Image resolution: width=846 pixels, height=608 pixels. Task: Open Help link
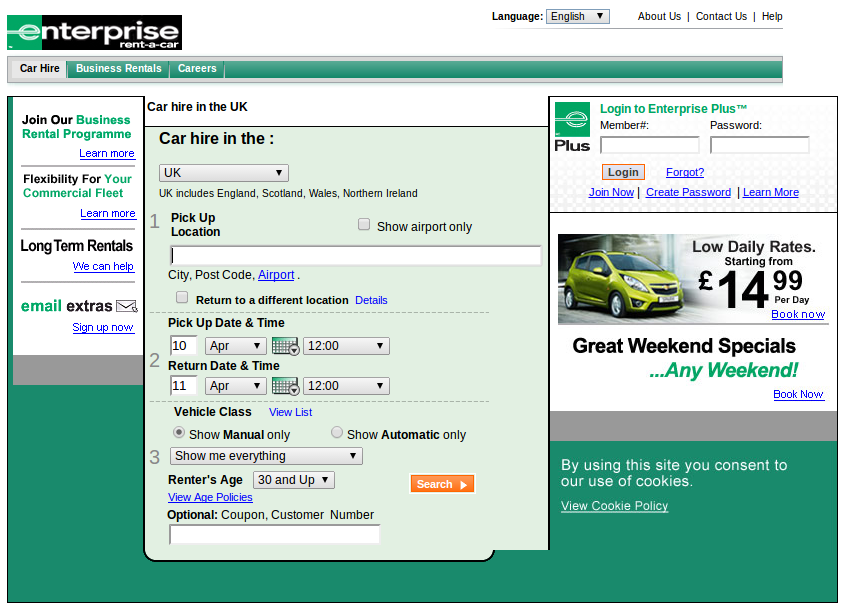click(x=772, y=17)
